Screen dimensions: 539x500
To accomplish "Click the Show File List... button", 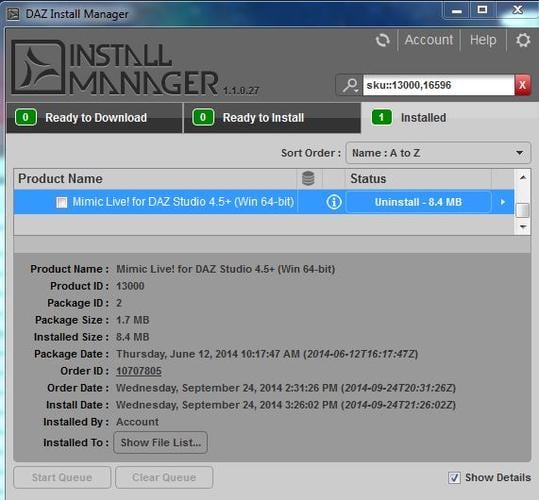I will click(x=161, y=443).
